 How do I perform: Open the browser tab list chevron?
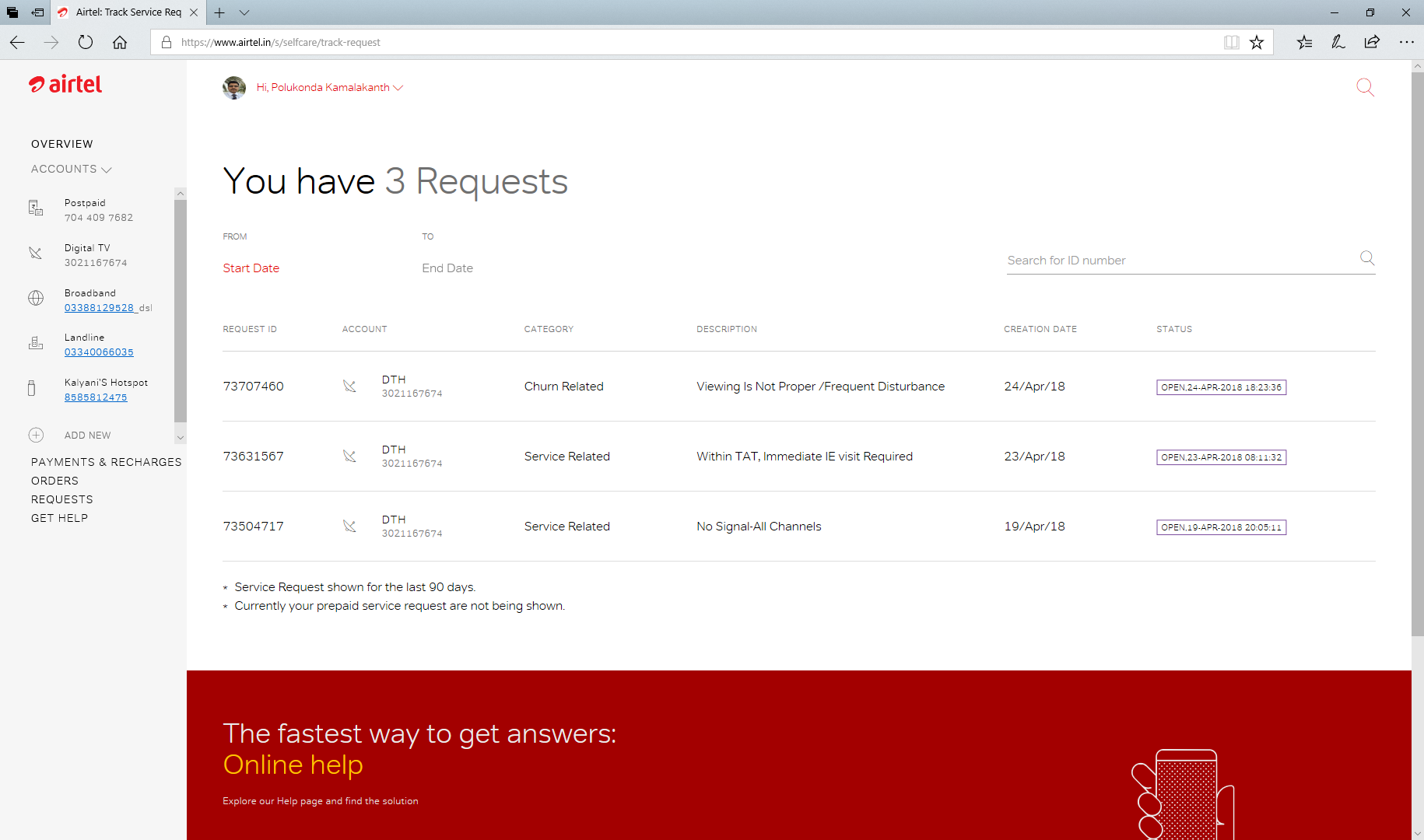pos(244,12)
